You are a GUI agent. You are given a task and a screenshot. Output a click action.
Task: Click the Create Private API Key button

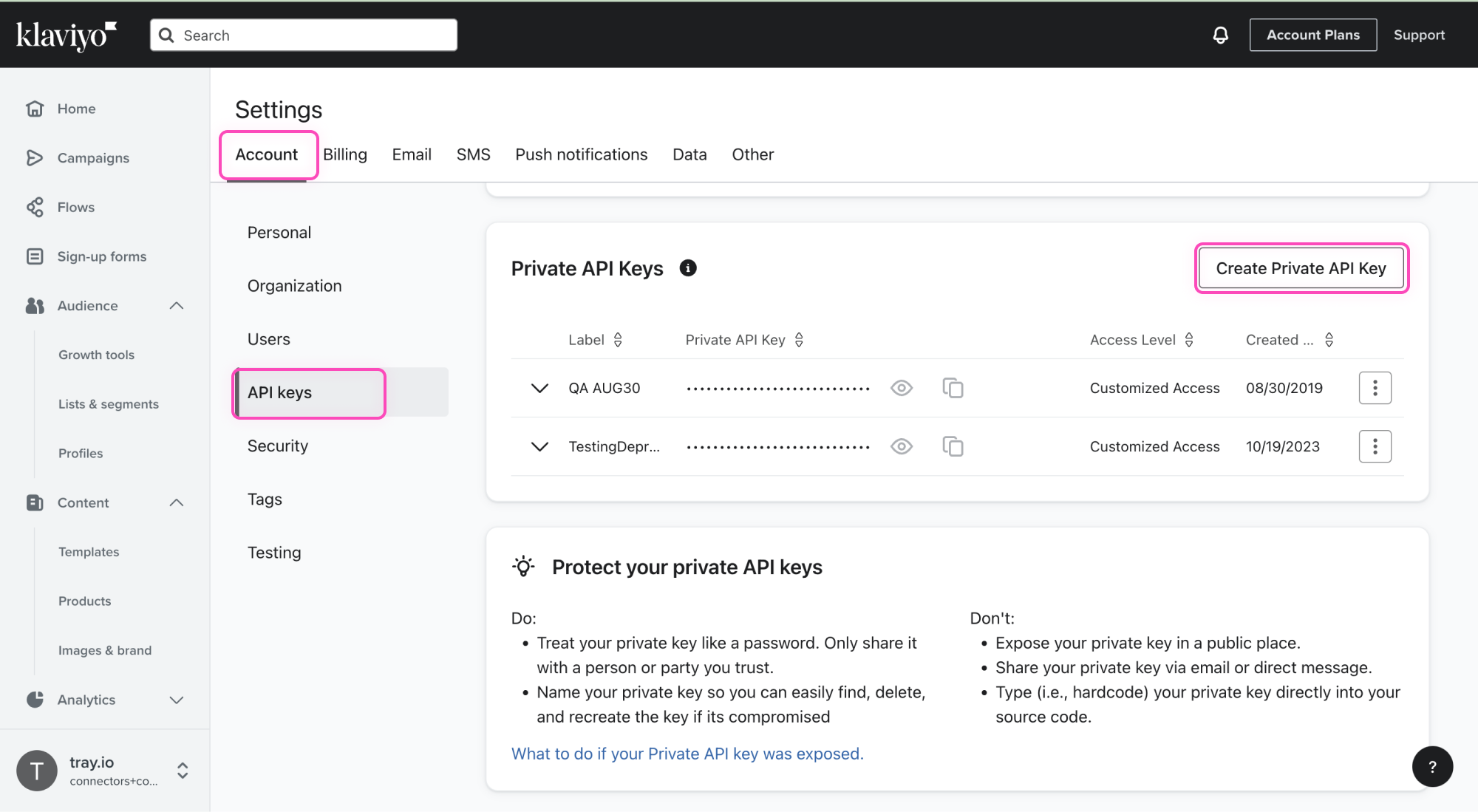(1301, 268)
